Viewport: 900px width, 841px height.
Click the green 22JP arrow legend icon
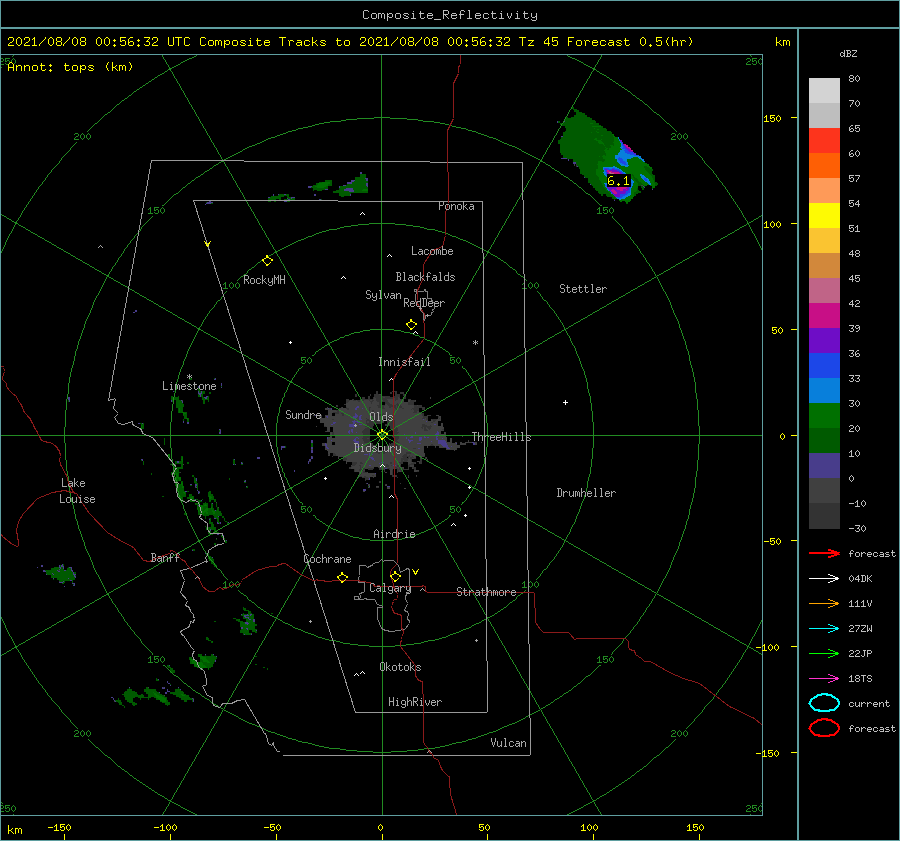824,653
